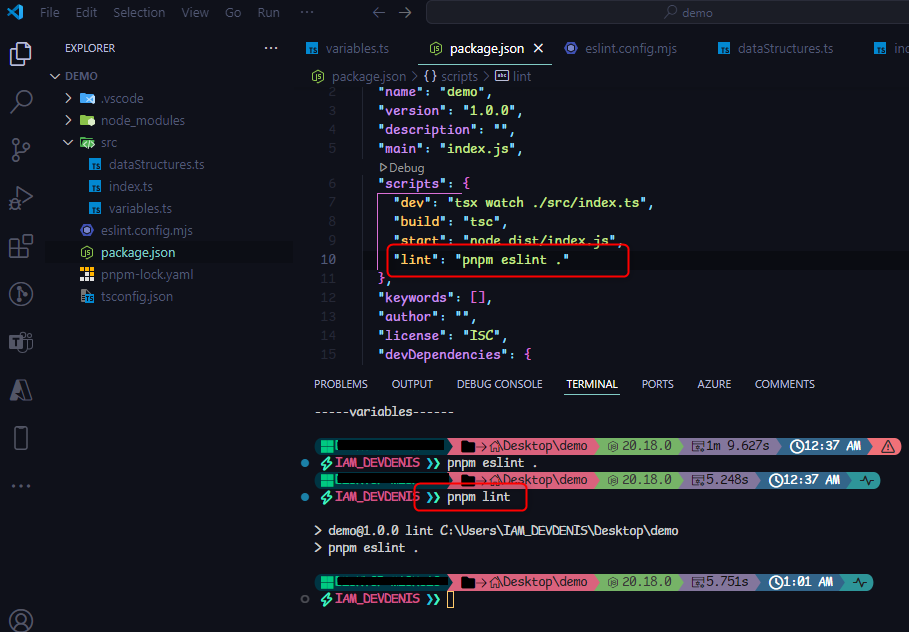Open the Go menu
This screenshot has height=632, width=909.
tap(233, 12)
